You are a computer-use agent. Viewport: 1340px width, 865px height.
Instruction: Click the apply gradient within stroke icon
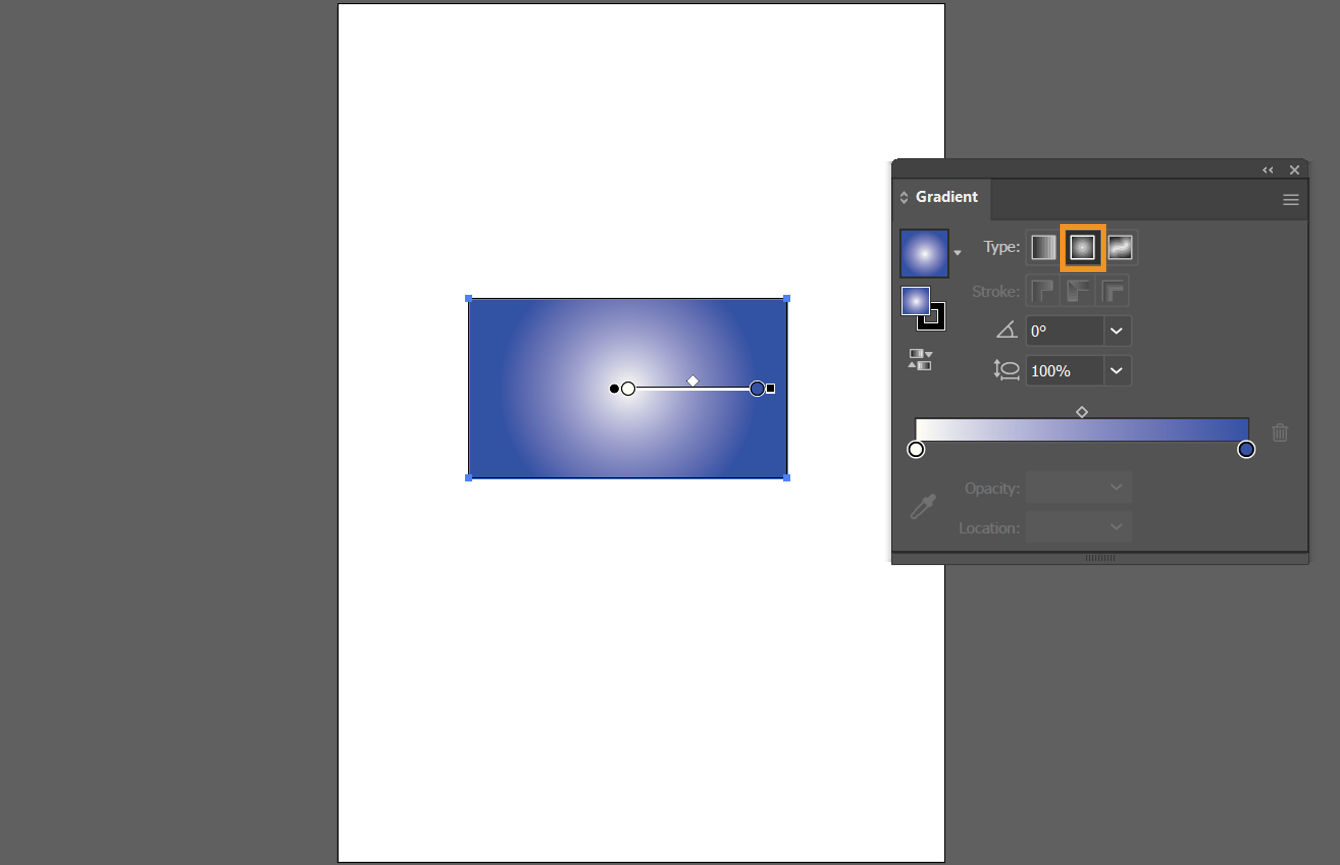[1043, 291]
